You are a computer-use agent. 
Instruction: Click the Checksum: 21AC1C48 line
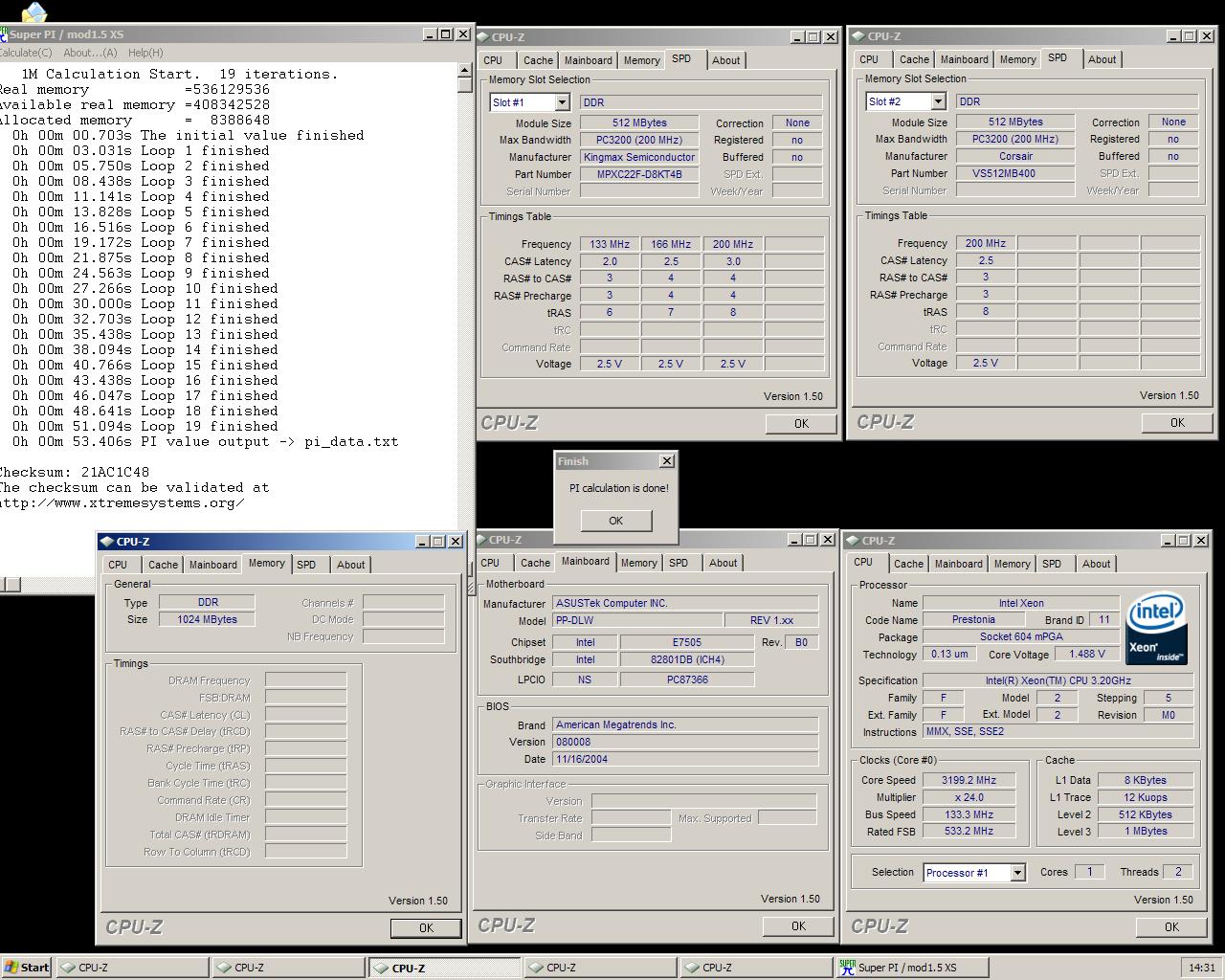click(x=75, y=472)
